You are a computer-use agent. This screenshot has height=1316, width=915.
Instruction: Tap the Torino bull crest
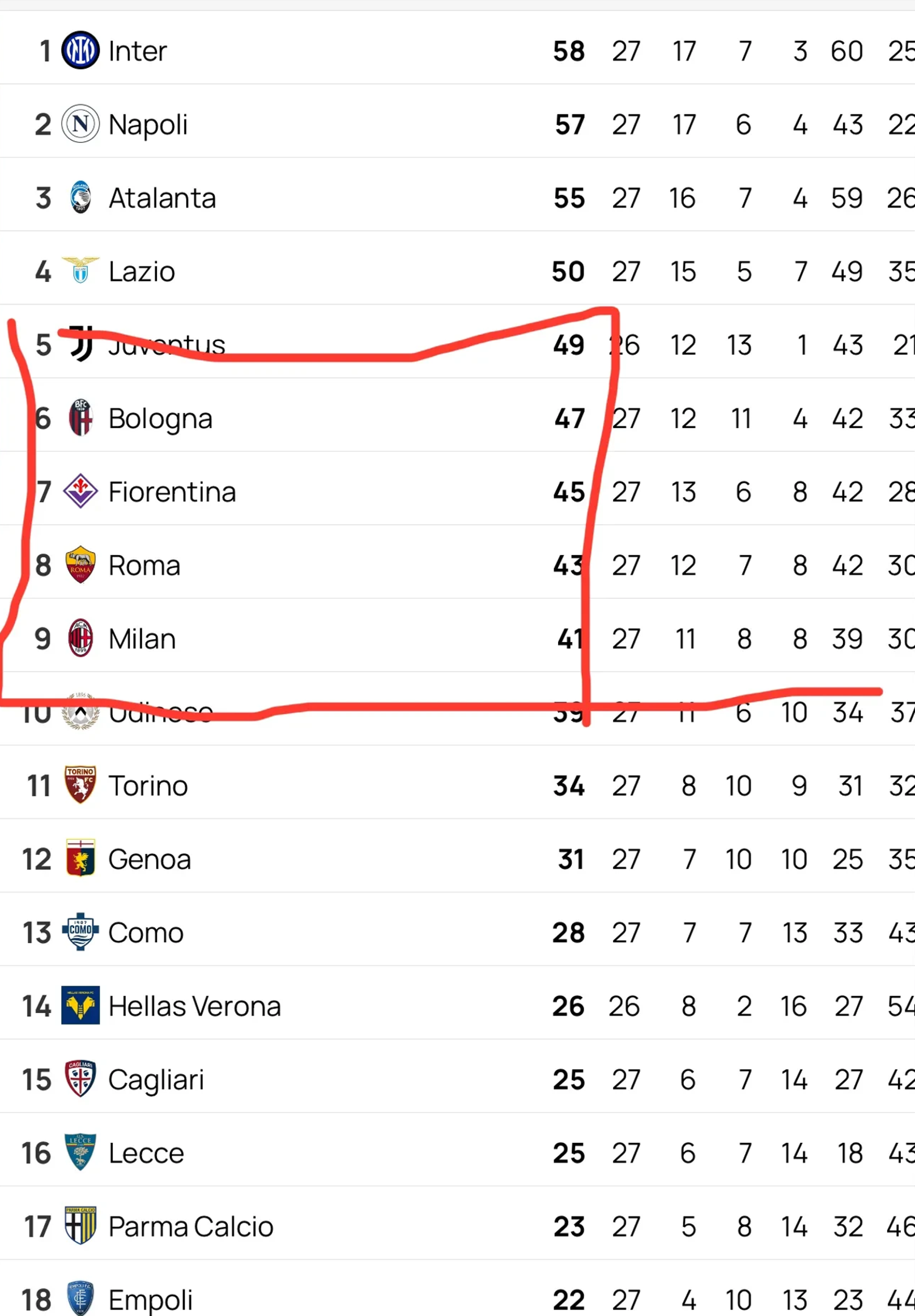tap(80, 785)
